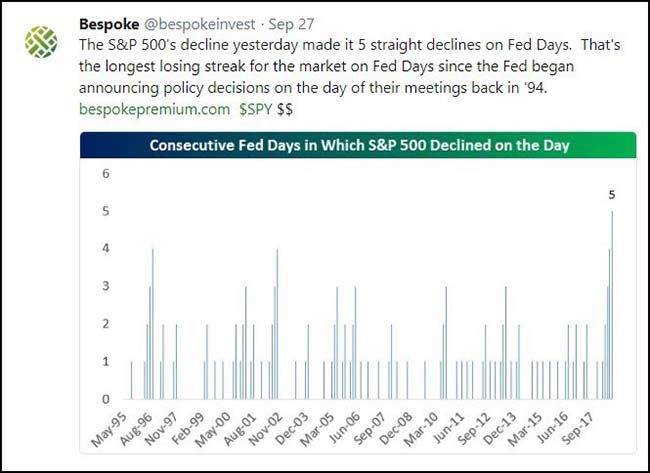The image size is (650, 473).
Task: Click the Dec-08 x-axis label
Action: pos(397,425)
